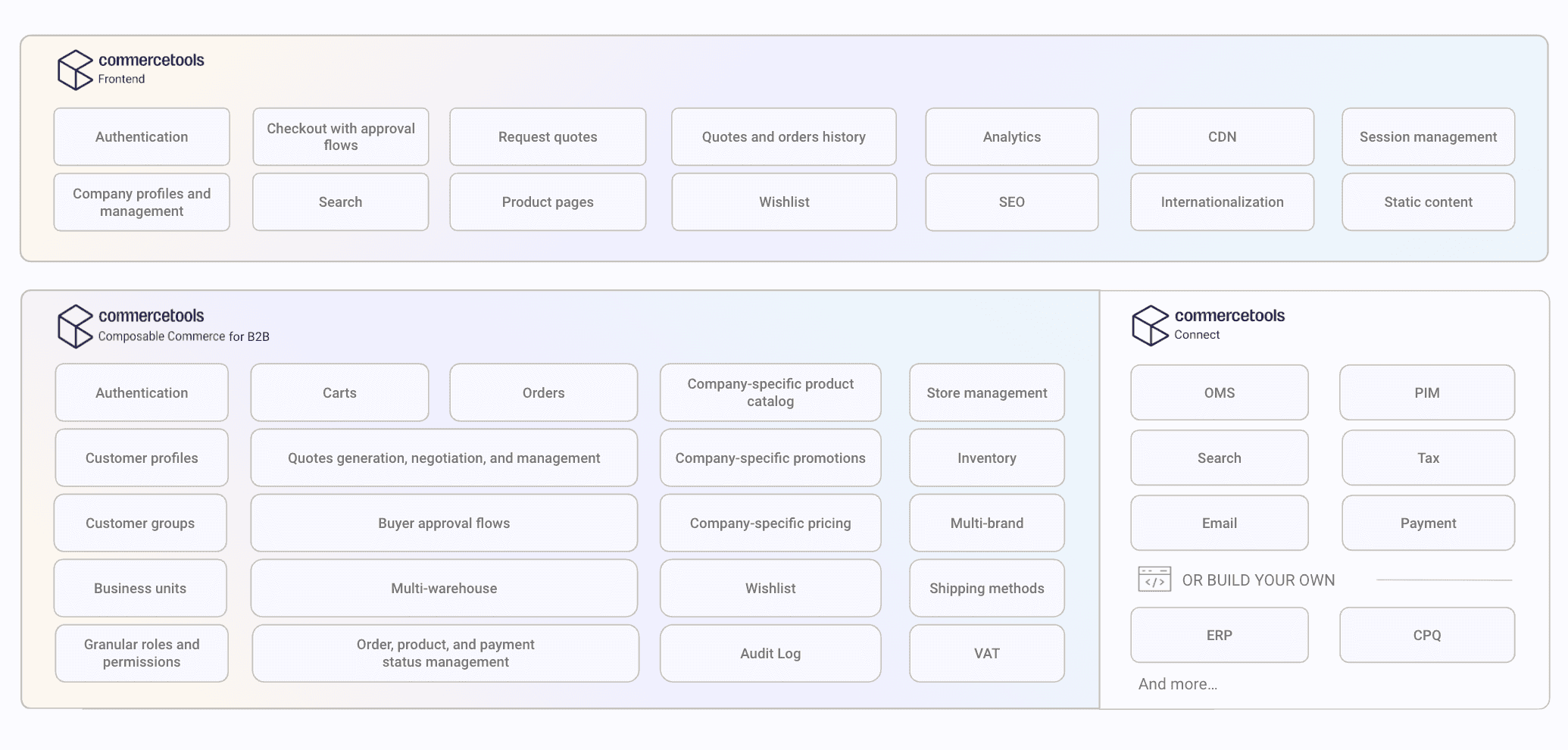Click Wishlist in the Frontend panel

click(784, 202)
